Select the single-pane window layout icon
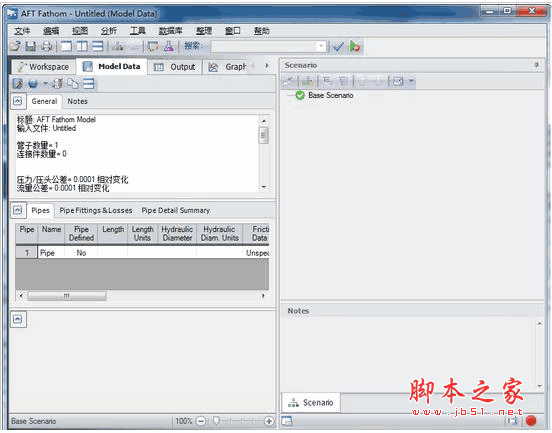The height and width of the screenshot is (433, 552). [x=66, y=46]
